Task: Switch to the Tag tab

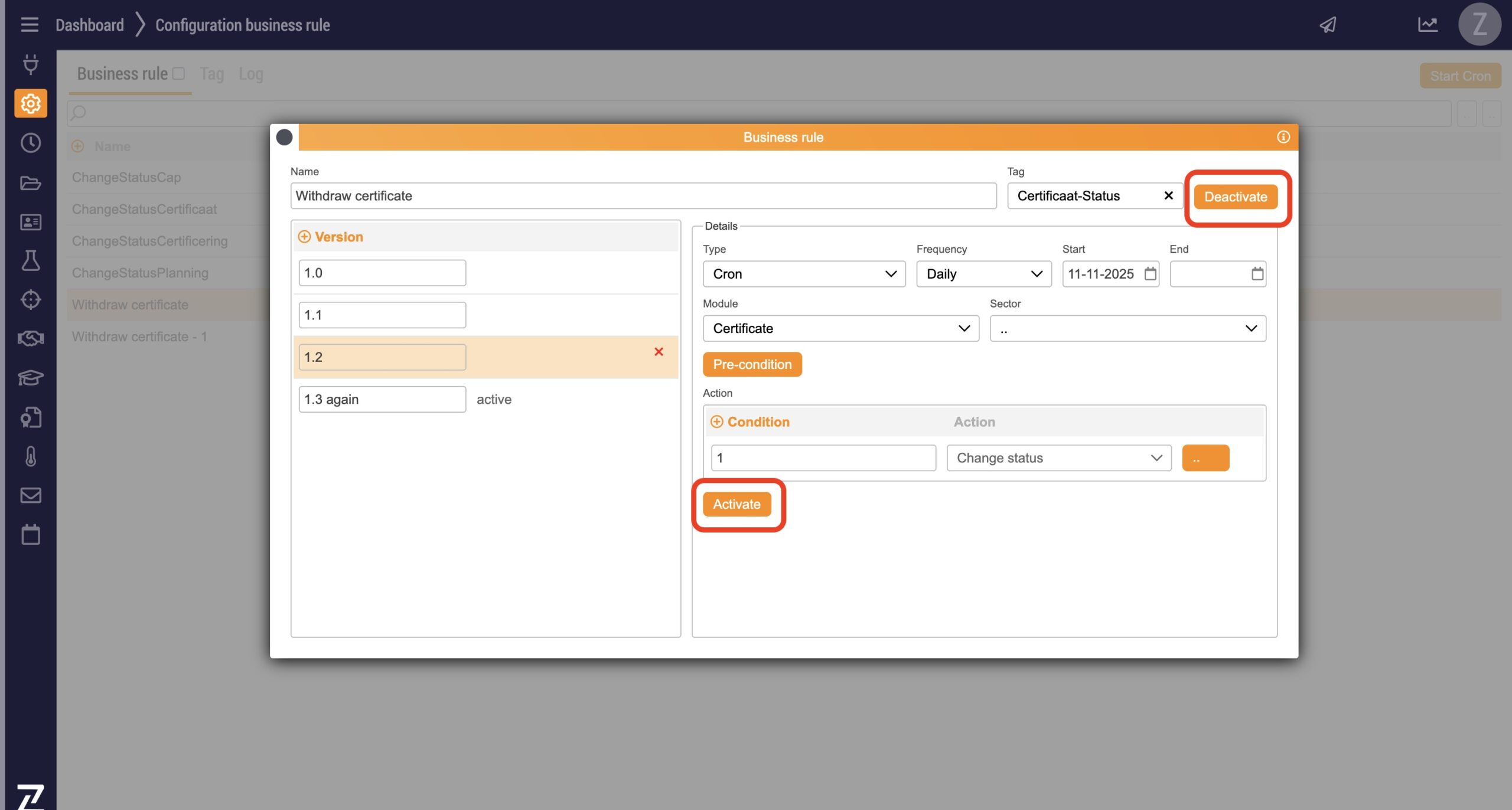Action: (211, 74)
